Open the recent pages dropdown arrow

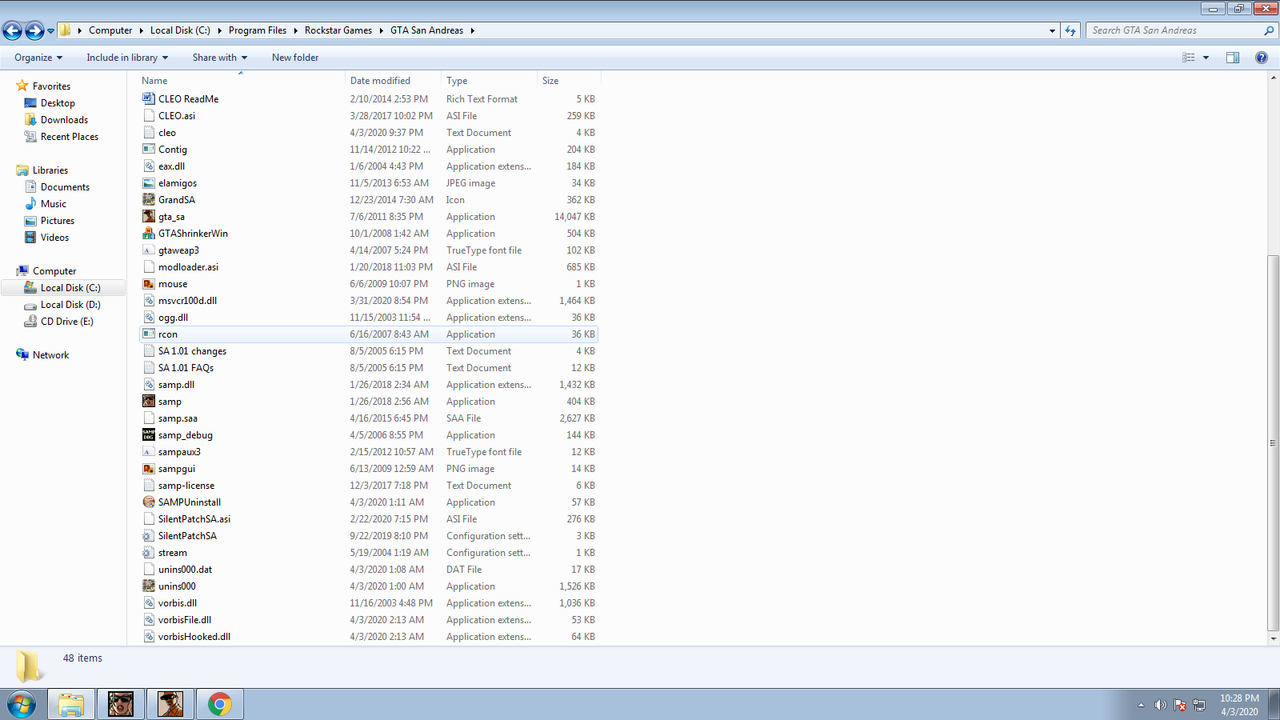51,31
